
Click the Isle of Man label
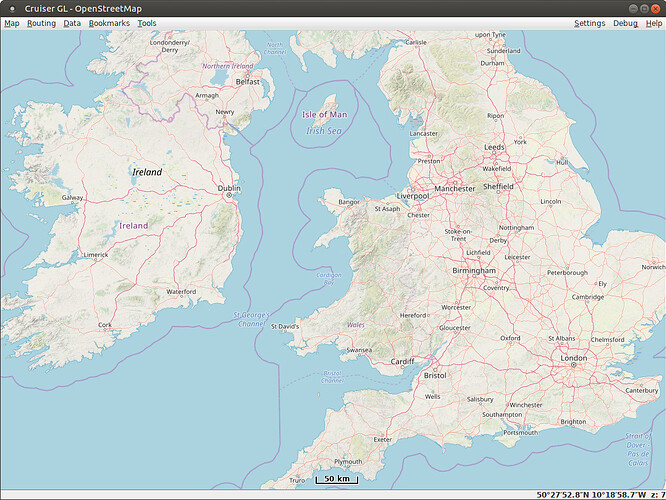[x=325, y=114]
